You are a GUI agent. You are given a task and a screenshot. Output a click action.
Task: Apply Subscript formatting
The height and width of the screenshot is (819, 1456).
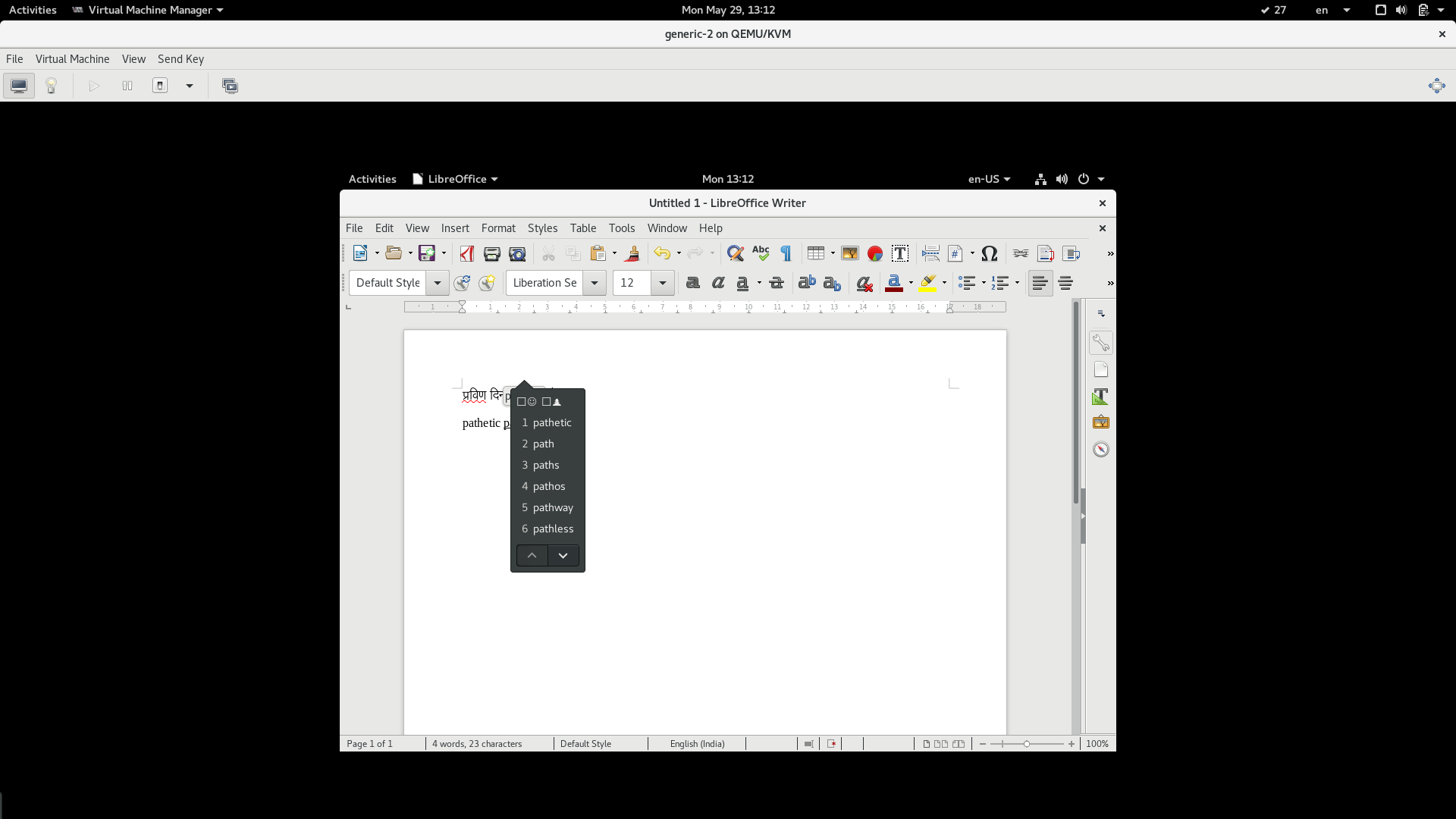tap(832, 283)
